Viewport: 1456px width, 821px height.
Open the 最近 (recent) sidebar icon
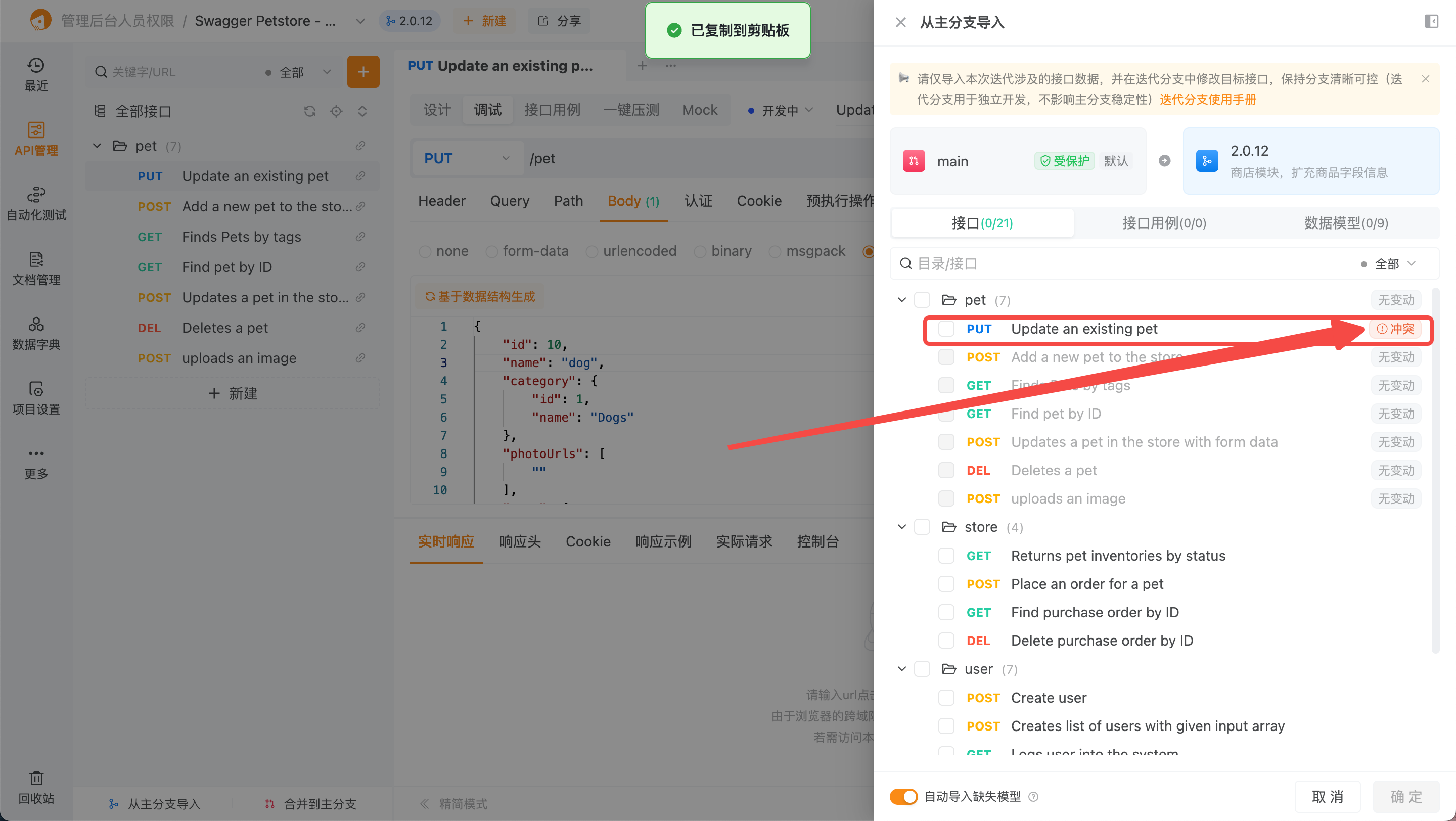click(36, 74)
